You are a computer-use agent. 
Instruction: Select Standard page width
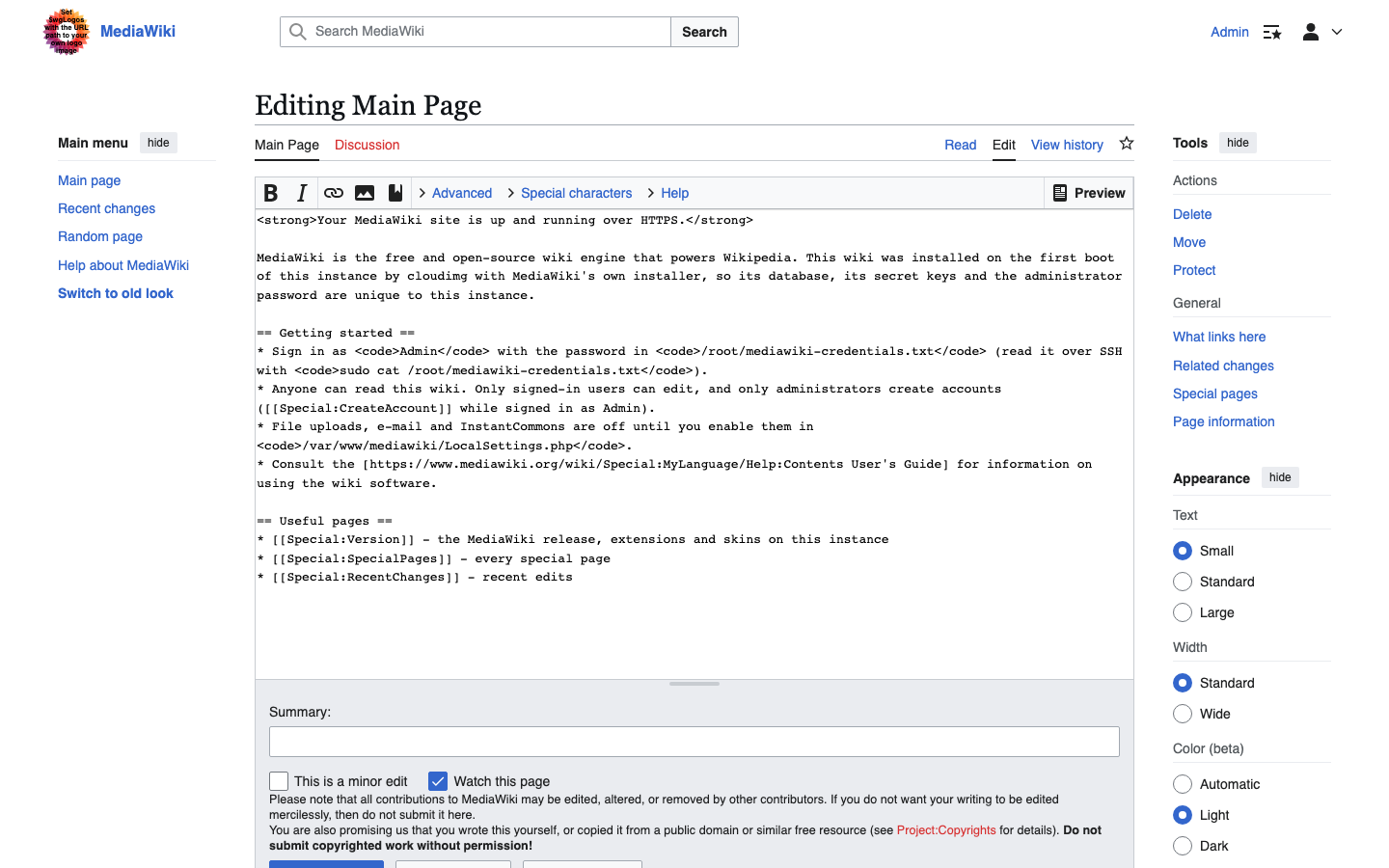(x=1183, y=683)
